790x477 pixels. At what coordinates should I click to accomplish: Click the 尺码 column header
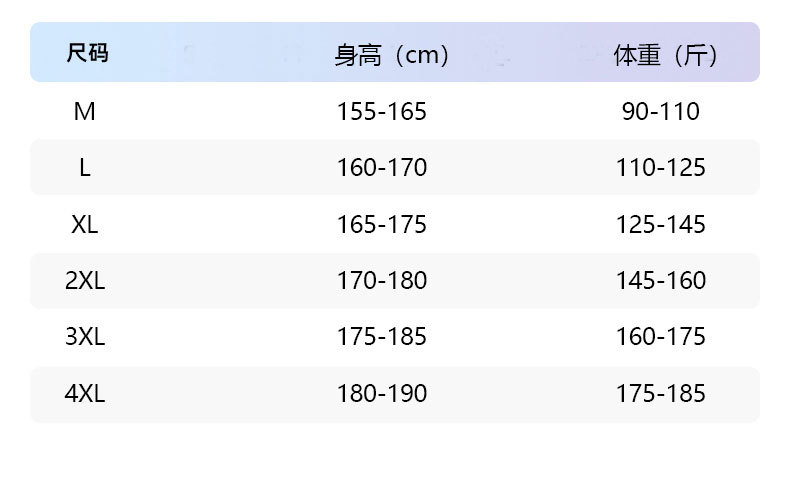(87, 53)
